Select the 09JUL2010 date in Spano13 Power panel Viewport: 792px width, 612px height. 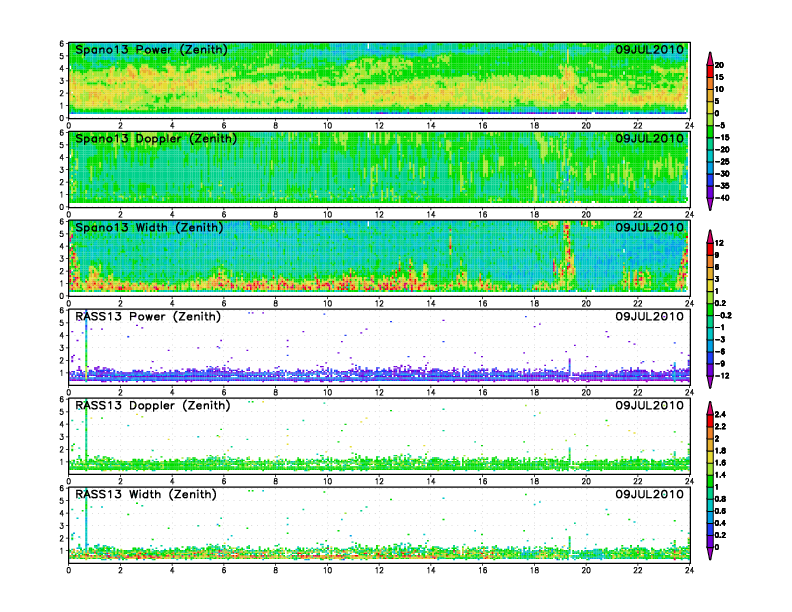pyautogui.click(x=649, y=49)
